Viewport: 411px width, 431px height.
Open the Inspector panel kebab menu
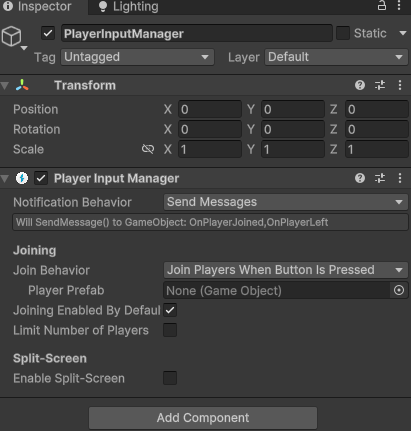[x=399, y=6]
